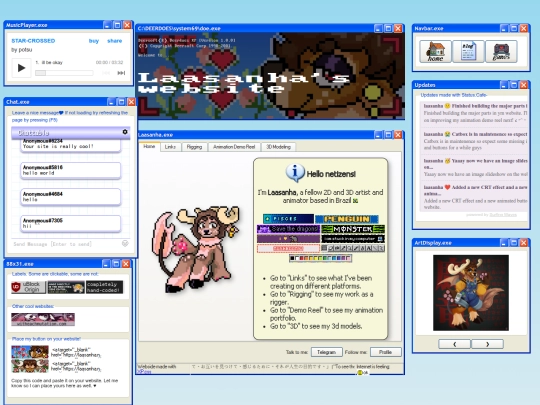Click the 'stuck in my computer' badge
This screenshot has height=405, width=540.
point(353,238)
